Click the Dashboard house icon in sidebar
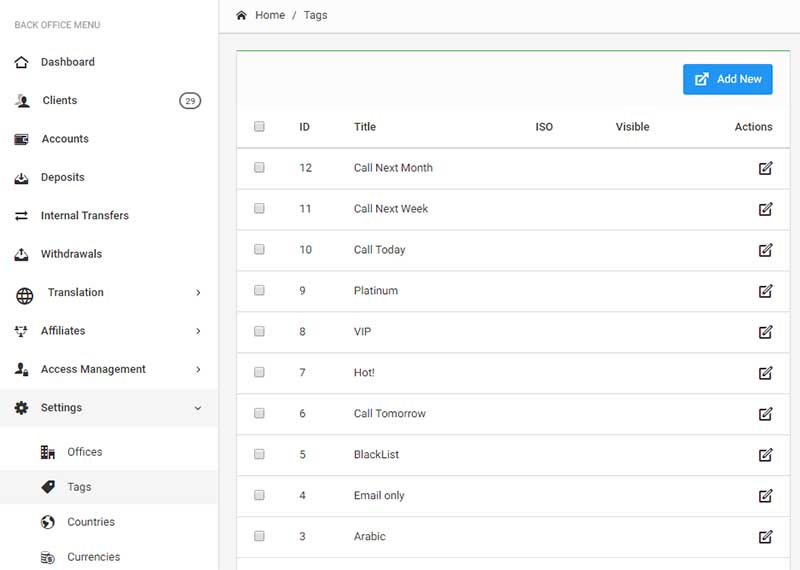This screenshot has height=570, width=800. pyautogui.click(x=22, y=62)
